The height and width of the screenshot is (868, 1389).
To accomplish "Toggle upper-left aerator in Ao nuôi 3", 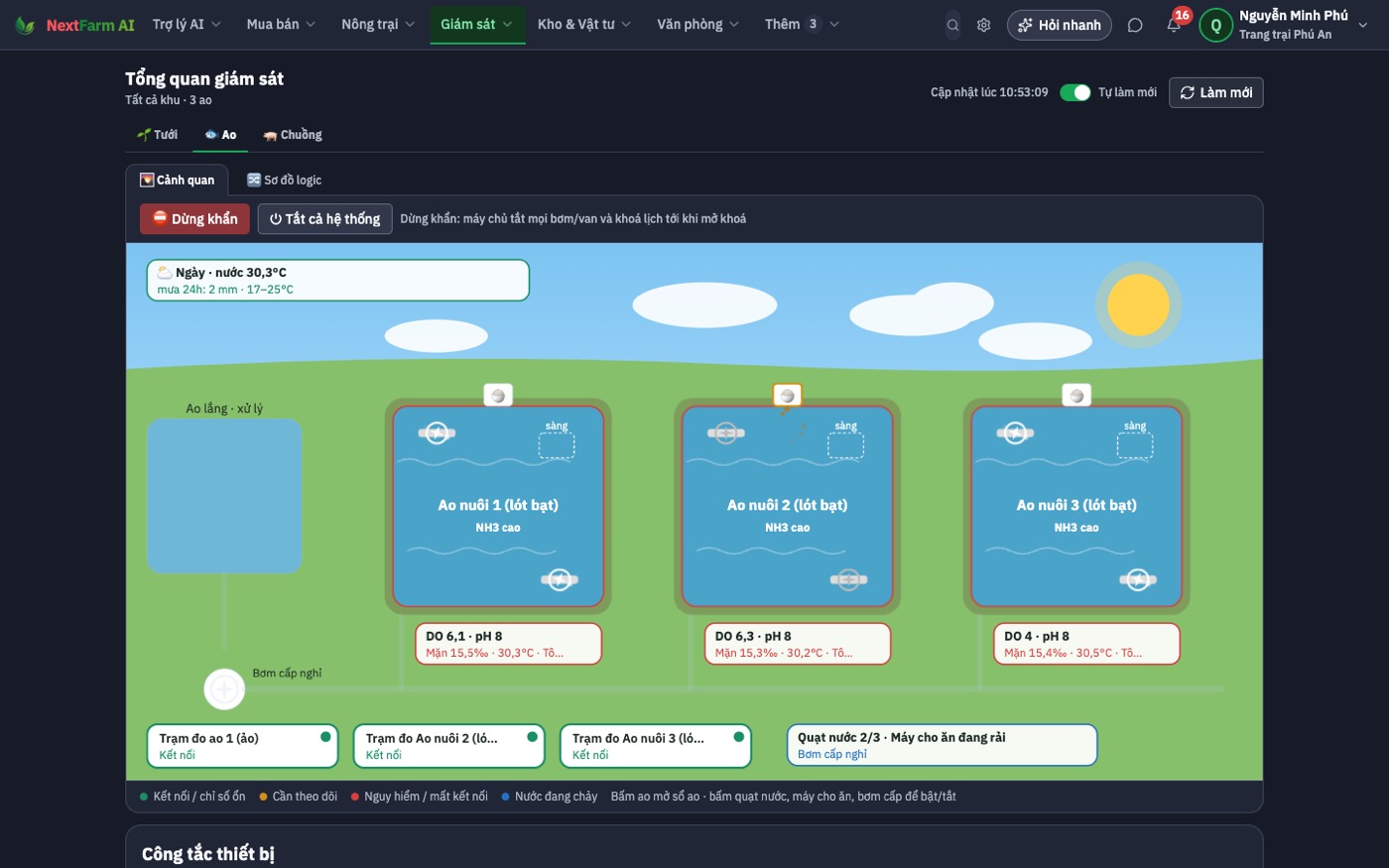I will pos(1015,433).
